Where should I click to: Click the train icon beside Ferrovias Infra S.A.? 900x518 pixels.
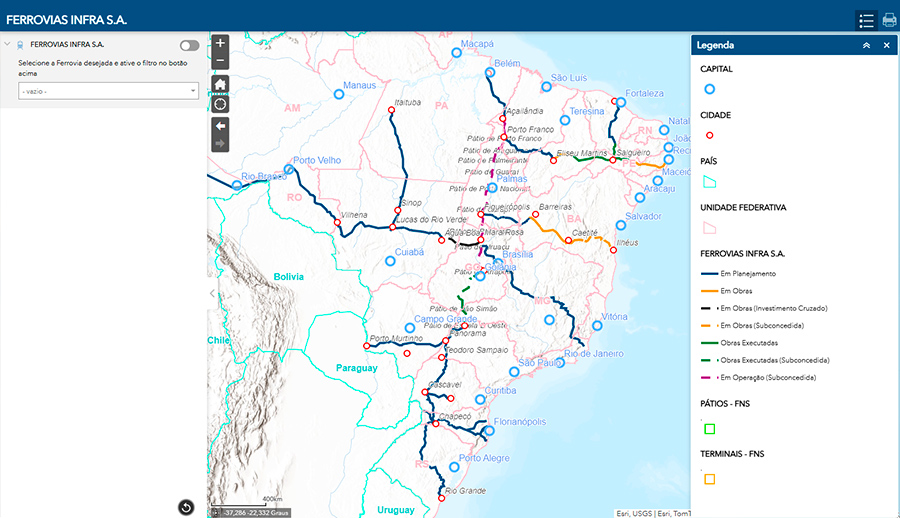[x=20, y=45]
